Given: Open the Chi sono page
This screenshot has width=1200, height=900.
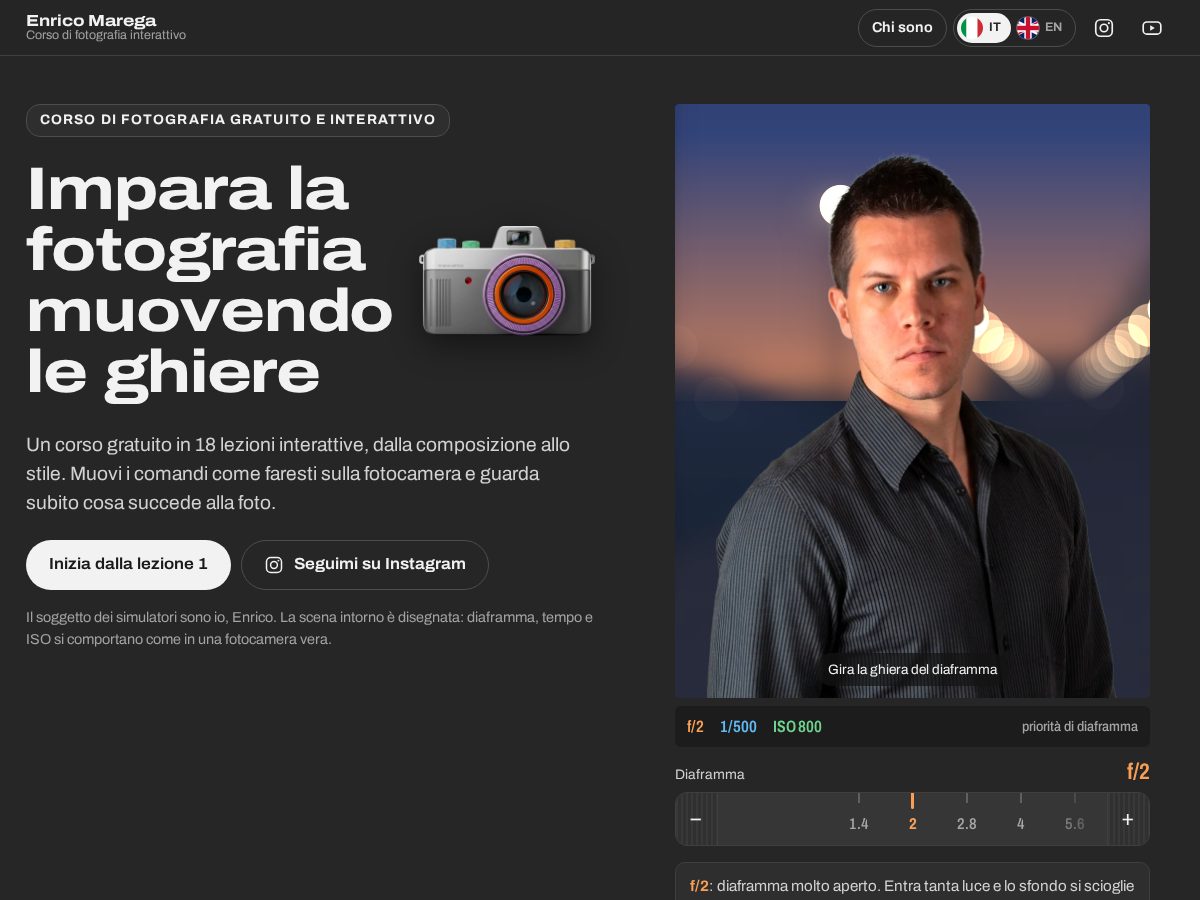Looking at the screenshot, I should tap(902, 28).
